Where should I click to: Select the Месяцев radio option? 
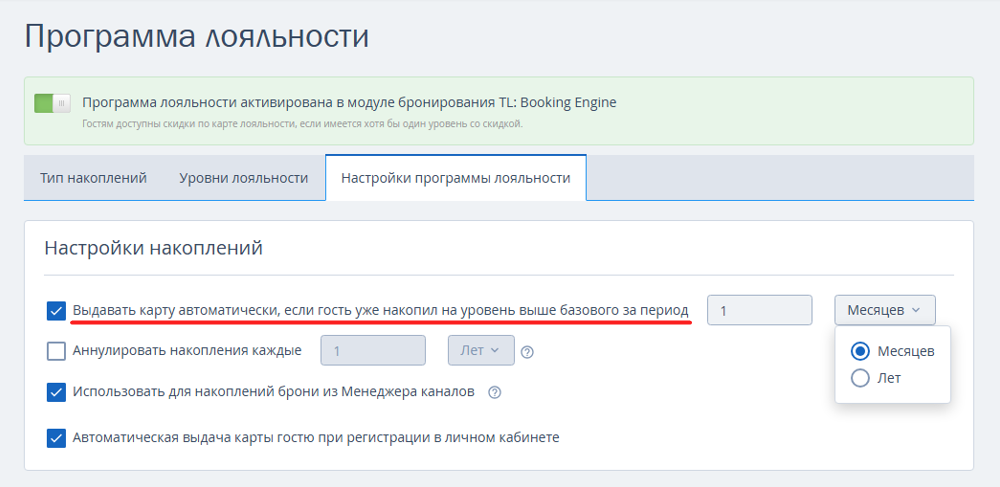point(859,351)
